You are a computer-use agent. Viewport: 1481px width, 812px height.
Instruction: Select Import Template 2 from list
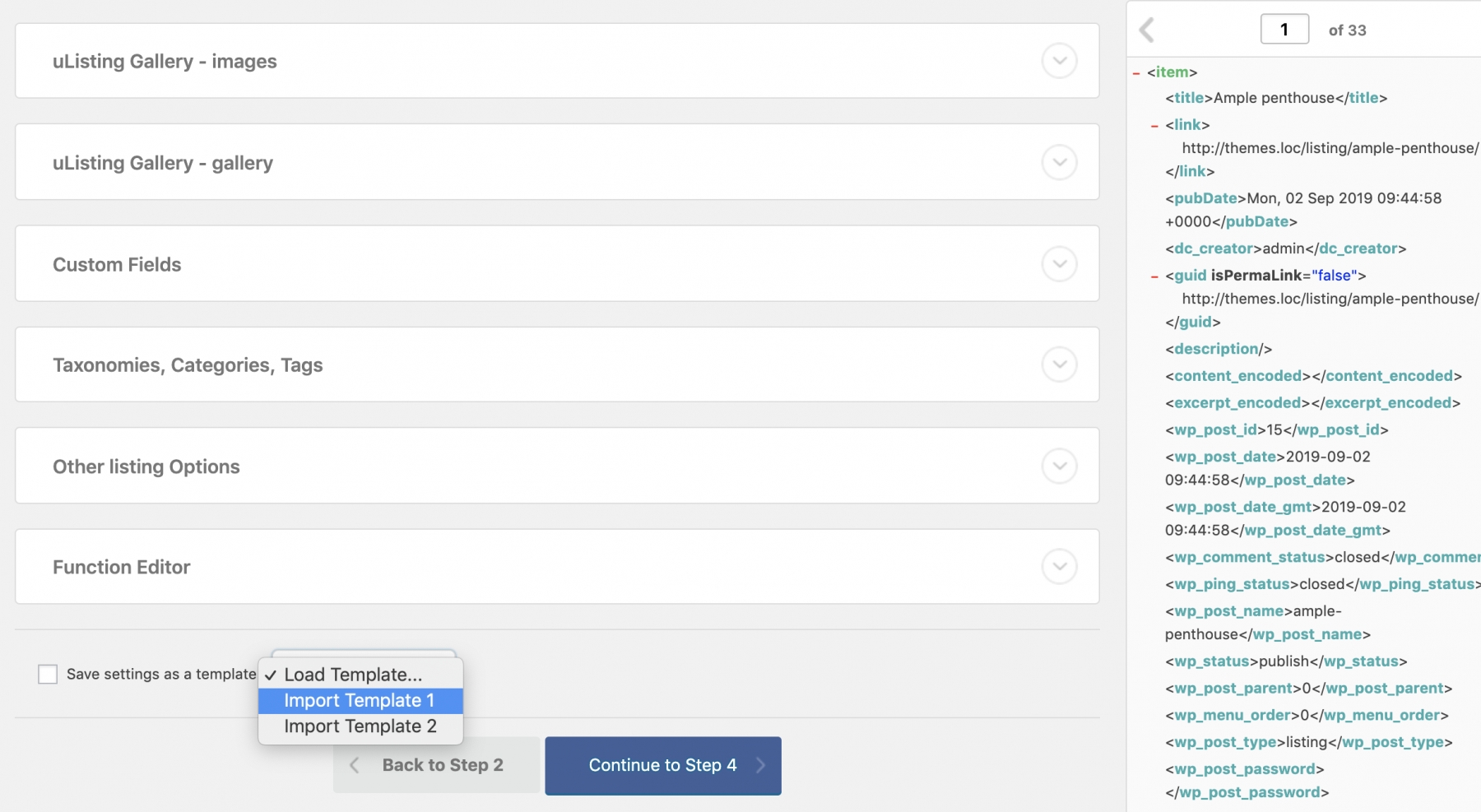[360, 726]
